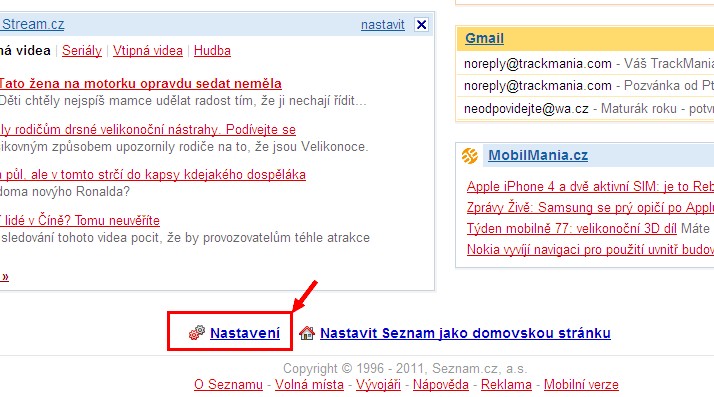This screenshot has width=714, height=397.
Task: Open the Reklama footer link
Action: coord(506,384)
